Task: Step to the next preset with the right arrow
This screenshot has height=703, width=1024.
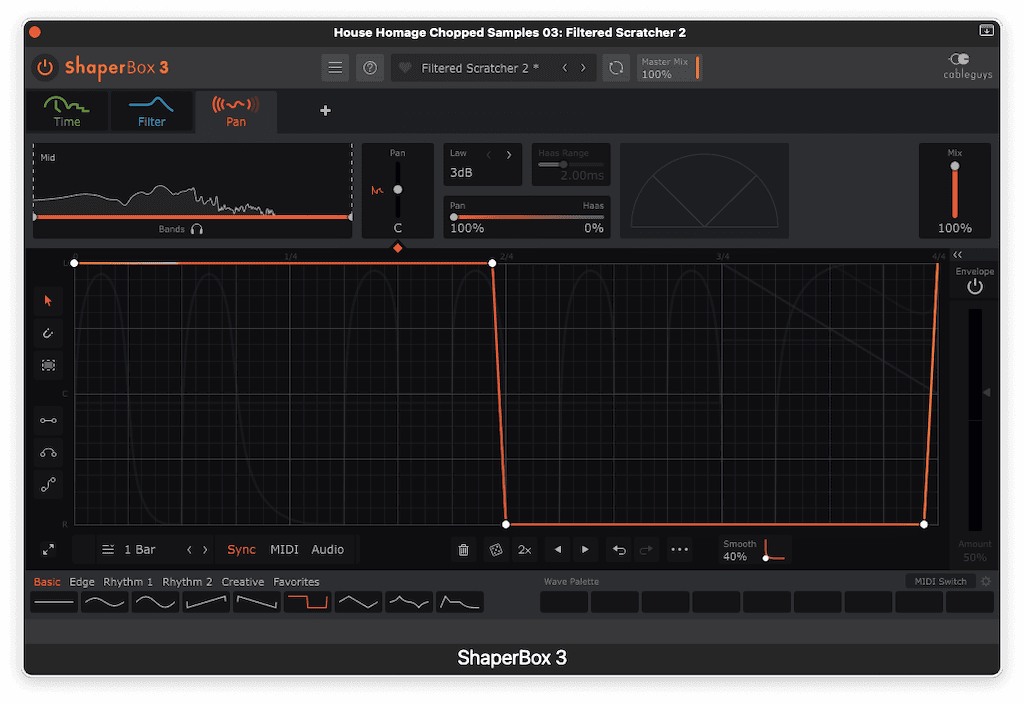Action: pyautogui.click(x=584, y=67)
